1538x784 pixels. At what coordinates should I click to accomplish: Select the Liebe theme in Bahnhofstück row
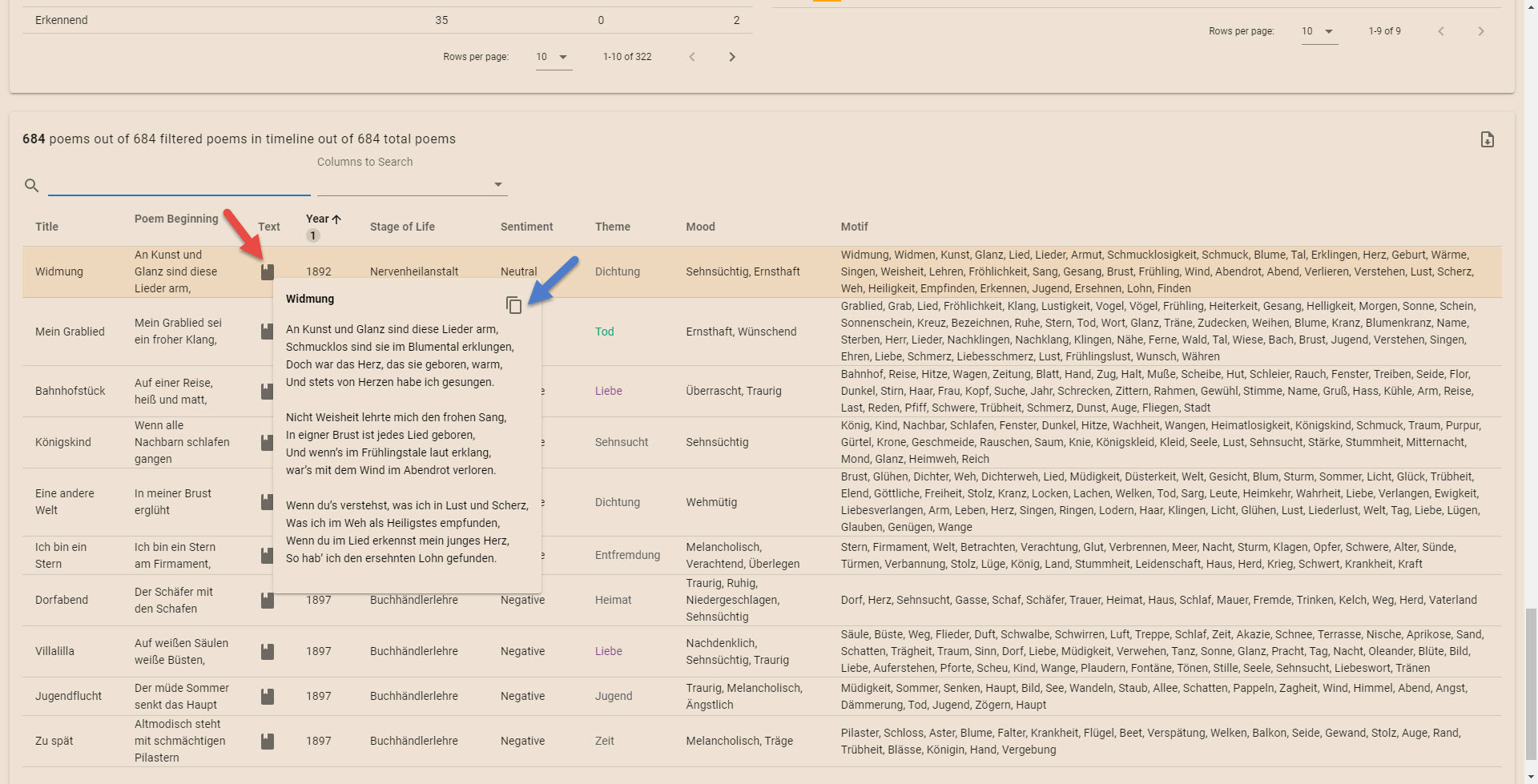608,391
